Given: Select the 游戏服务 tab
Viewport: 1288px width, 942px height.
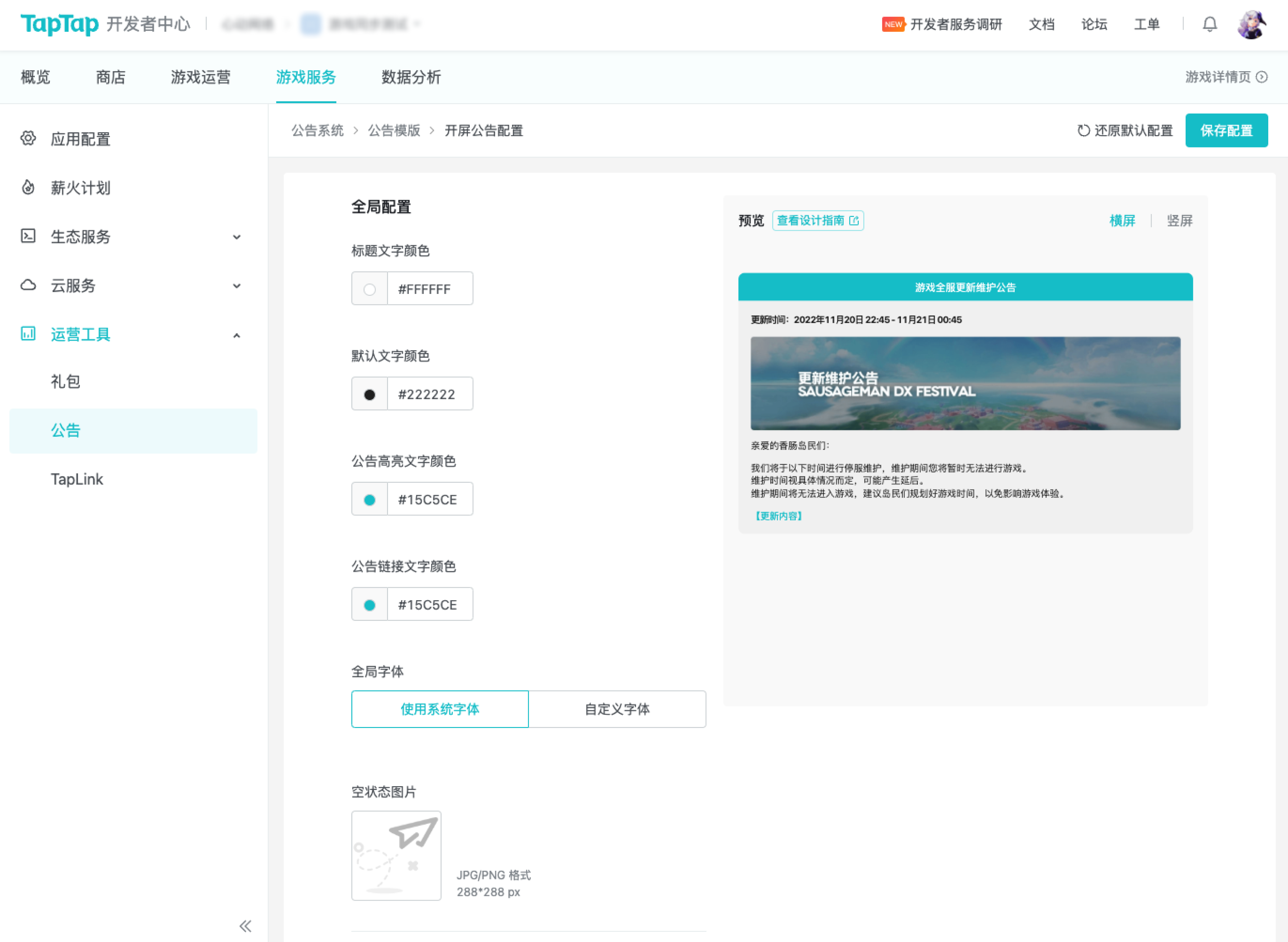Looking at the screenshot, I should [306, 77].
